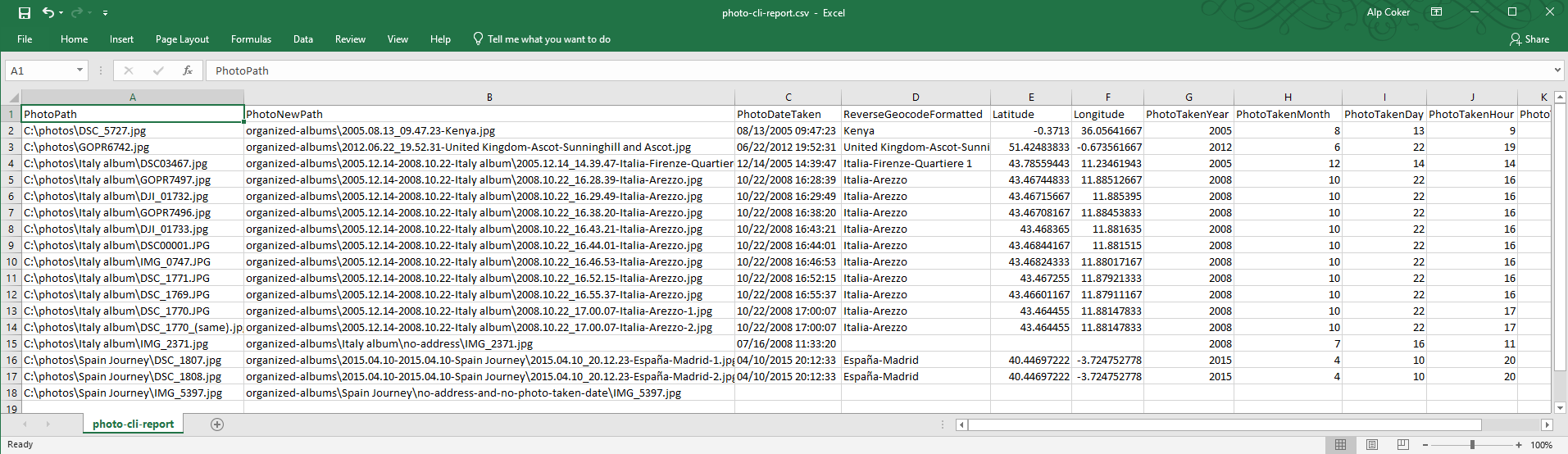
Task: Select cell PhotoDateTaken
Action: [x=788, y=114]
